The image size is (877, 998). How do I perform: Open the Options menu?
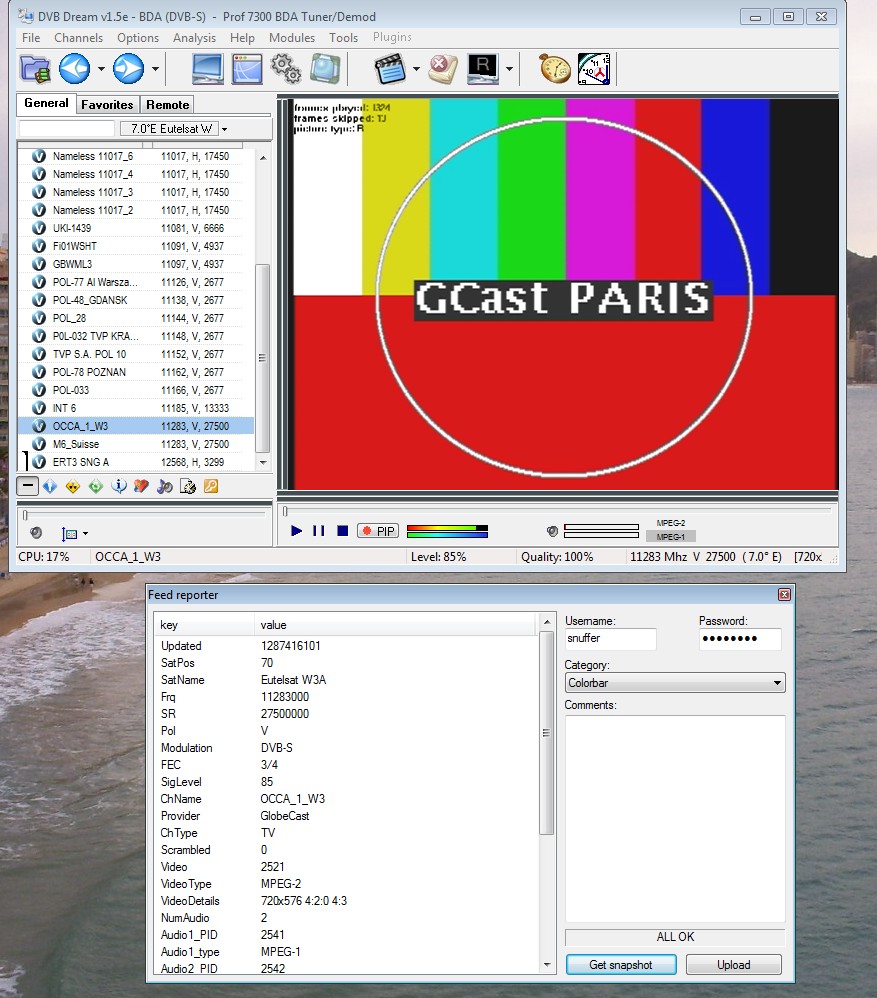click(x=138, y=38)
